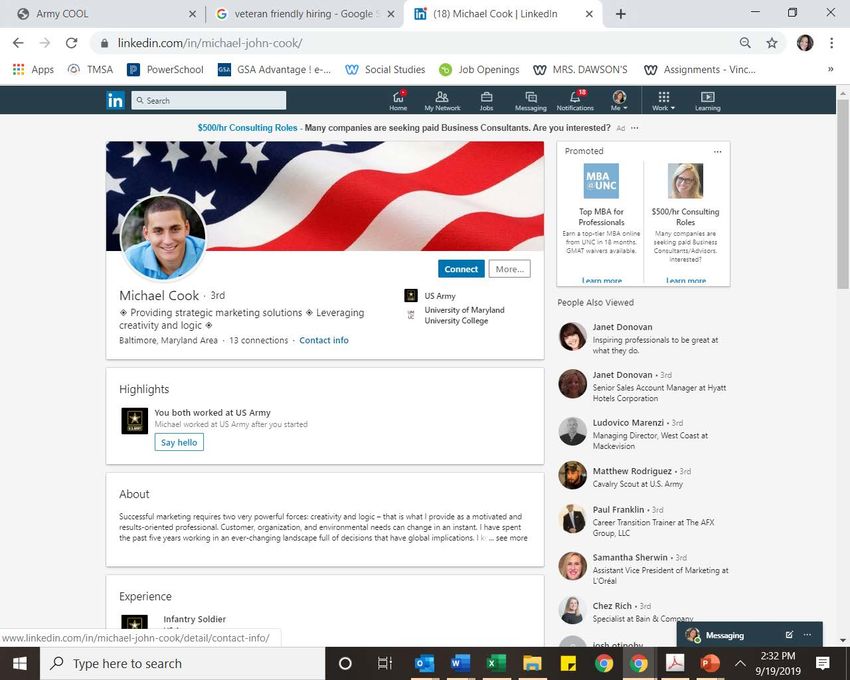Open Chrome three-dot menu
850x680 pixels.
(x=832, y=43)
